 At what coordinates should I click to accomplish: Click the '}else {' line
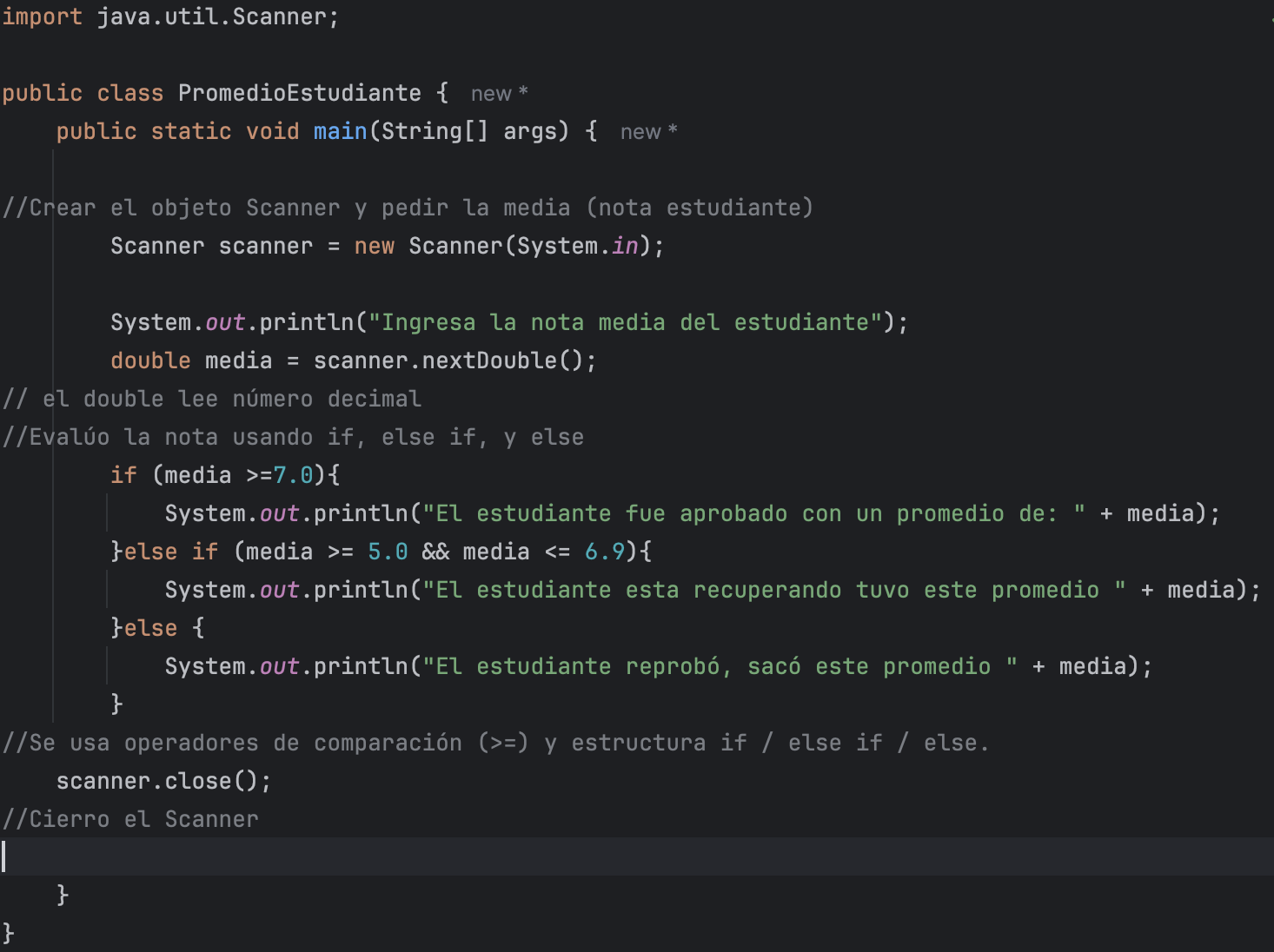pos(157,628)
